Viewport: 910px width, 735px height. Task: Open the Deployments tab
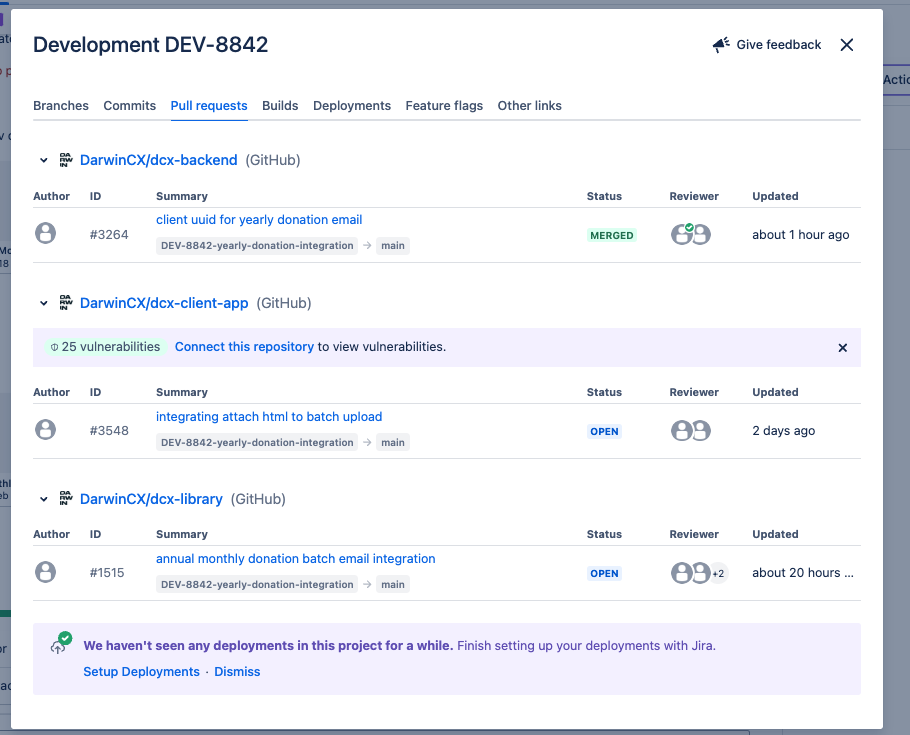[x=352, y=106]
